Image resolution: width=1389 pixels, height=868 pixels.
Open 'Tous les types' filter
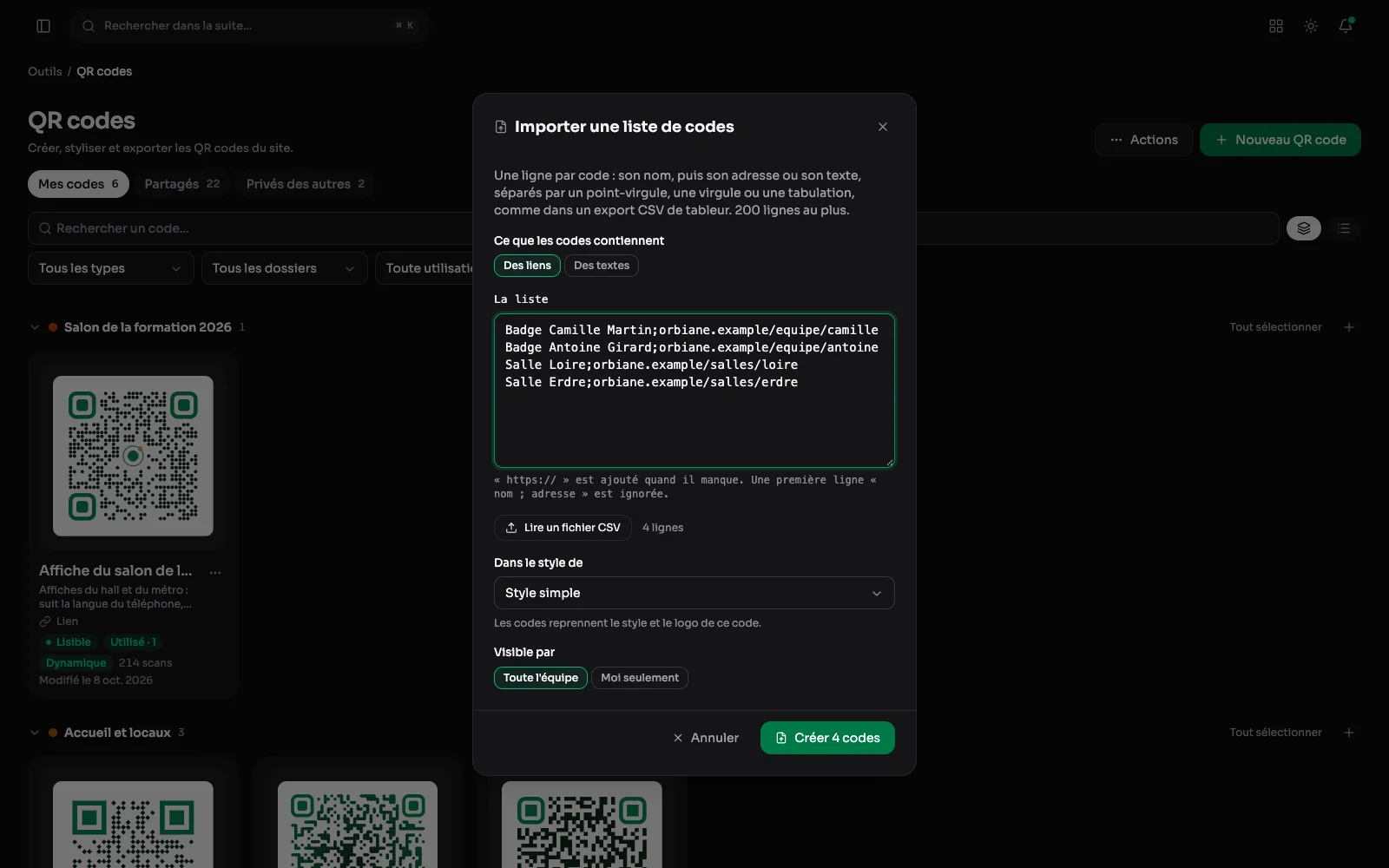[x=110, y=268]
